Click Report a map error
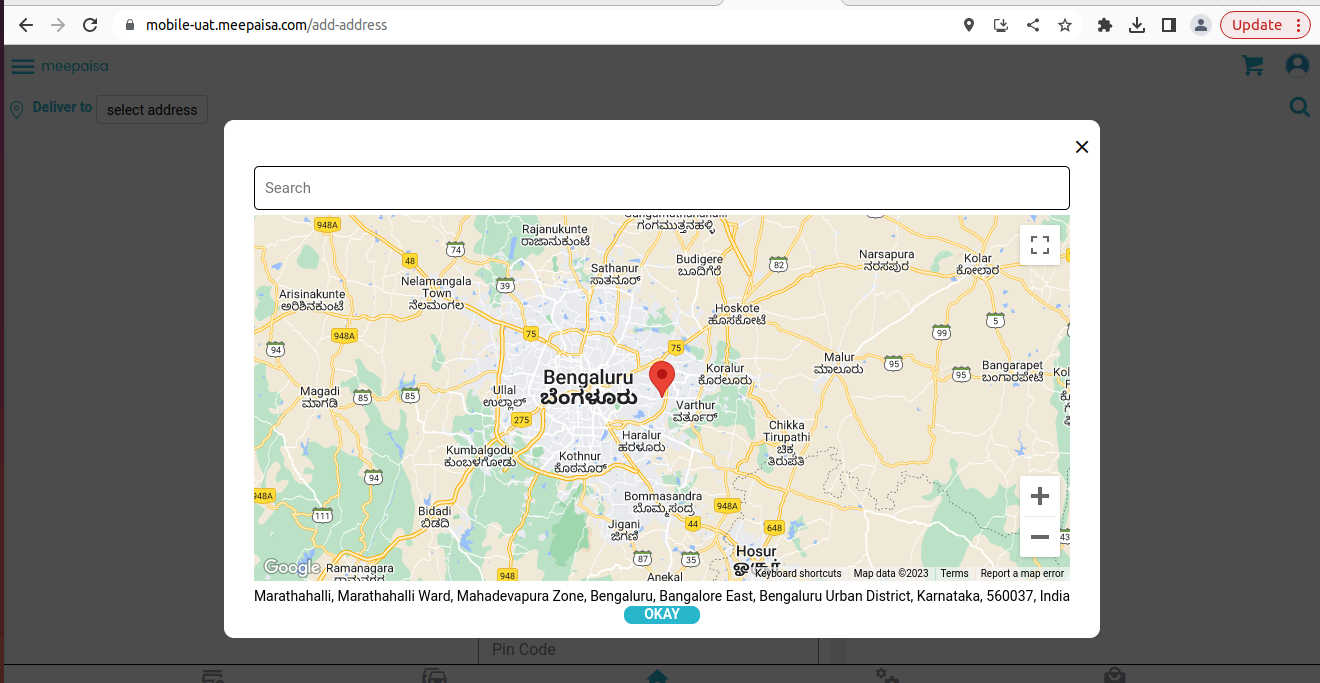This screenshot has height=683, width=1320. click(1022, 574)
